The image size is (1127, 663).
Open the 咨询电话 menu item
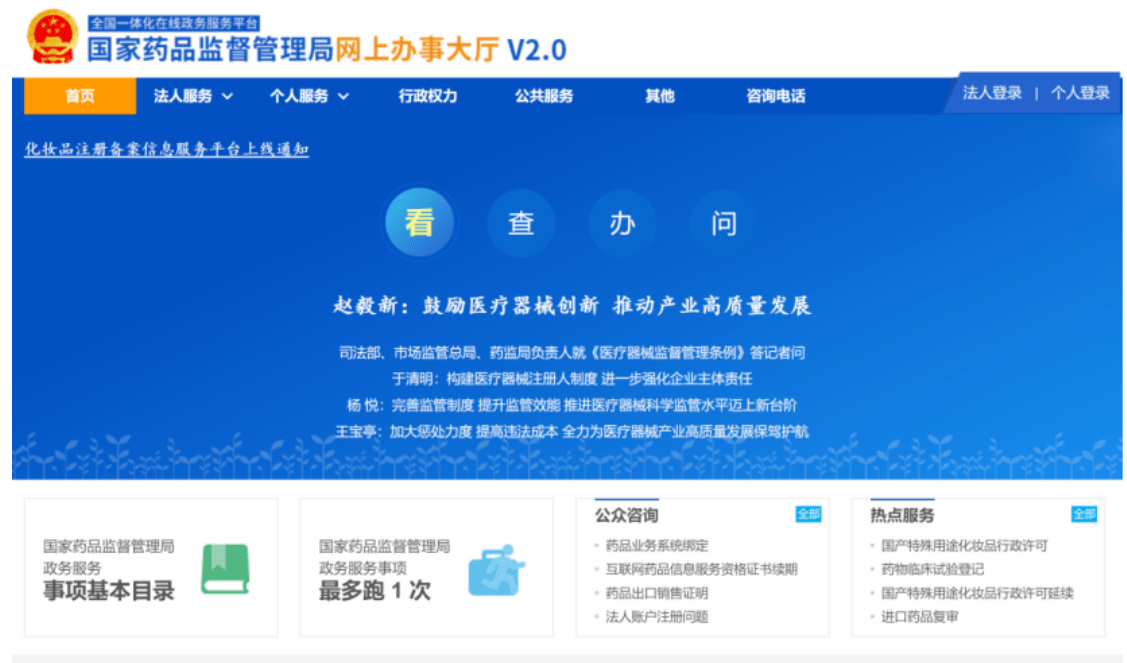776,96
